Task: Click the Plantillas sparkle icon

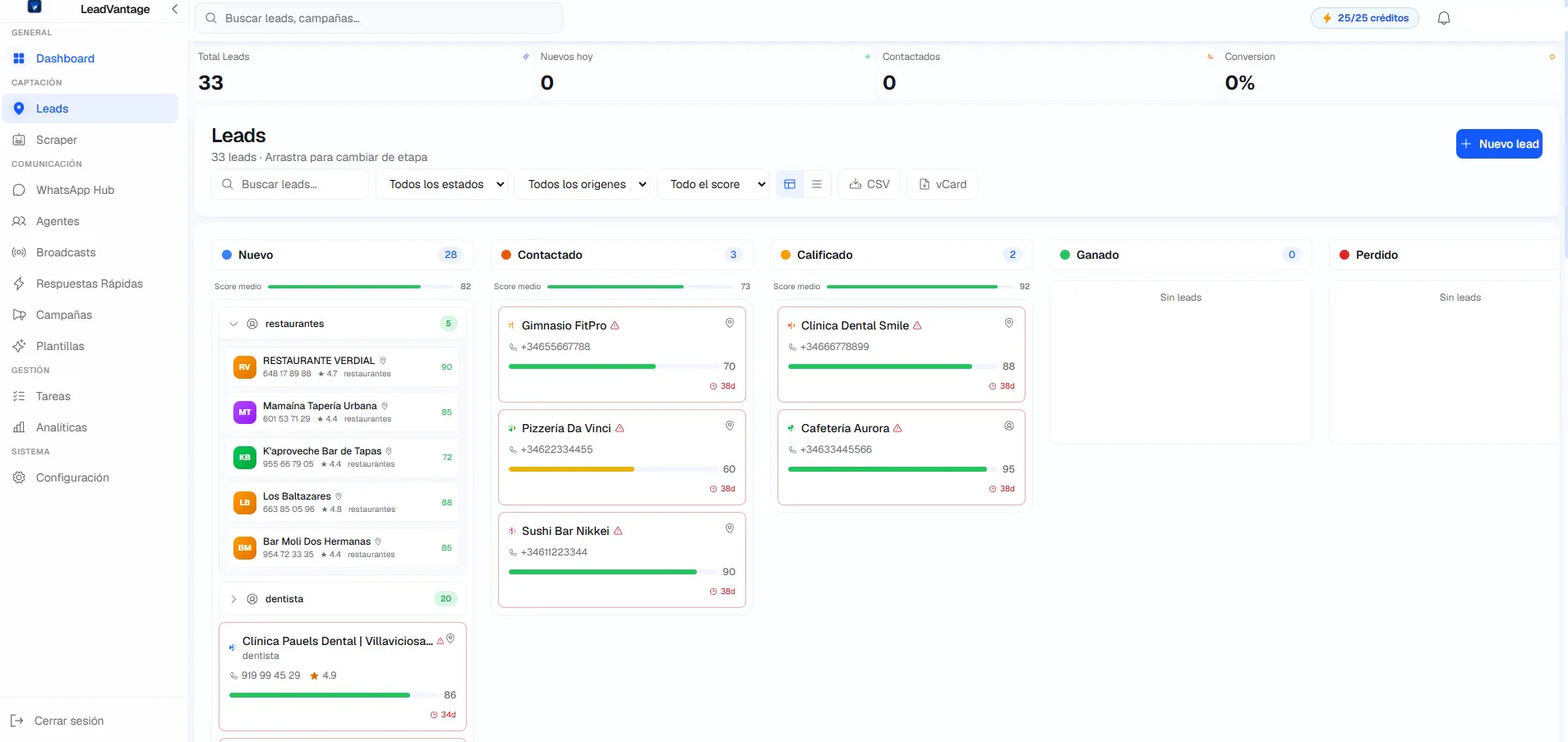Action: click(19, 346)
